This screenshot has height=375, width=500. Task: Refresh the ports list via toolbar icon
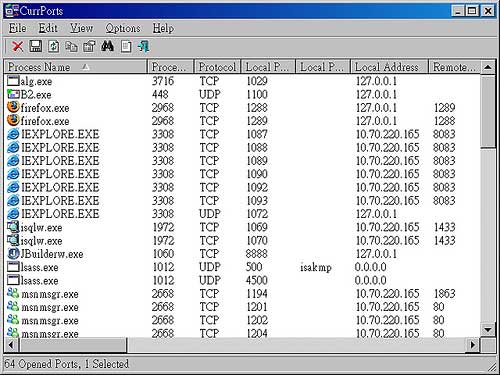(x=53, y=46)
